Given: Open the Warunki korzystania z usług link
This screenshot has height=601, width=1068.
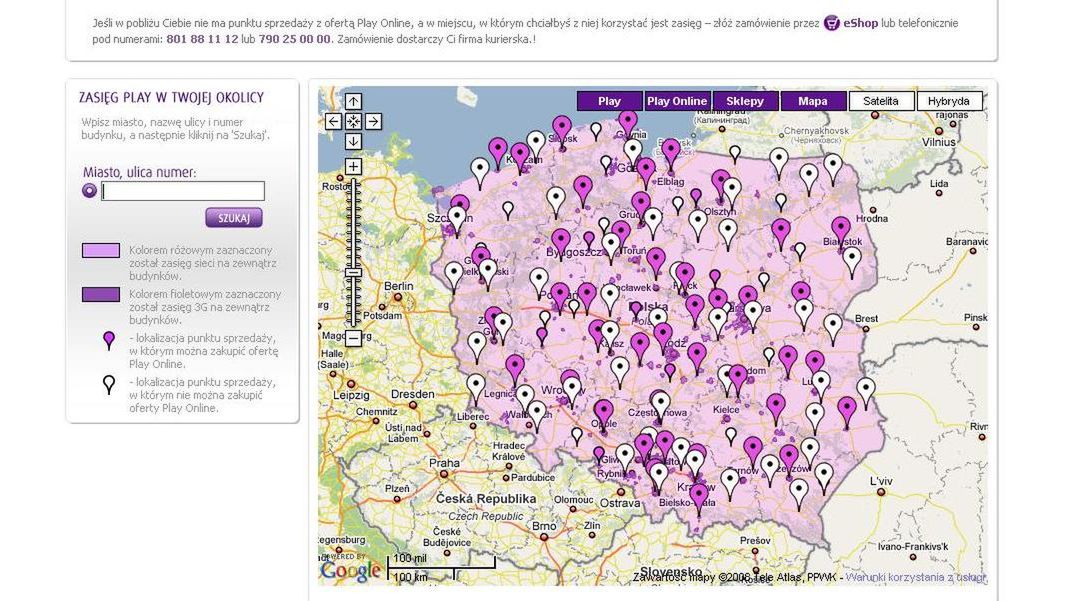Looking at the screenshot, I should 916,575.
